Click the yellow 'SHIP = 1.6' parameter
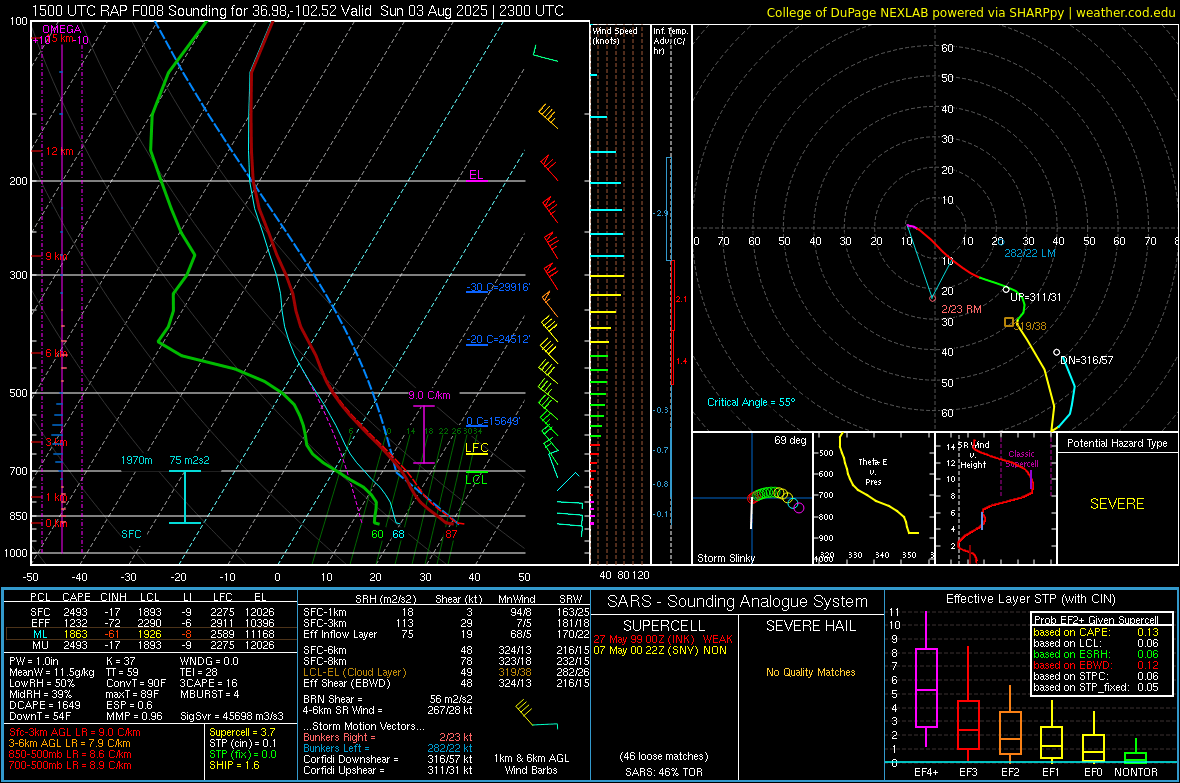The height and width of the screenshot is (783, 1180). click(234, 765)
